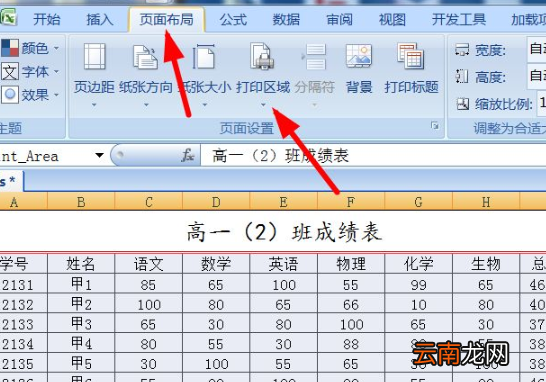Select the Page Layout (页面布局) tab

166,20
